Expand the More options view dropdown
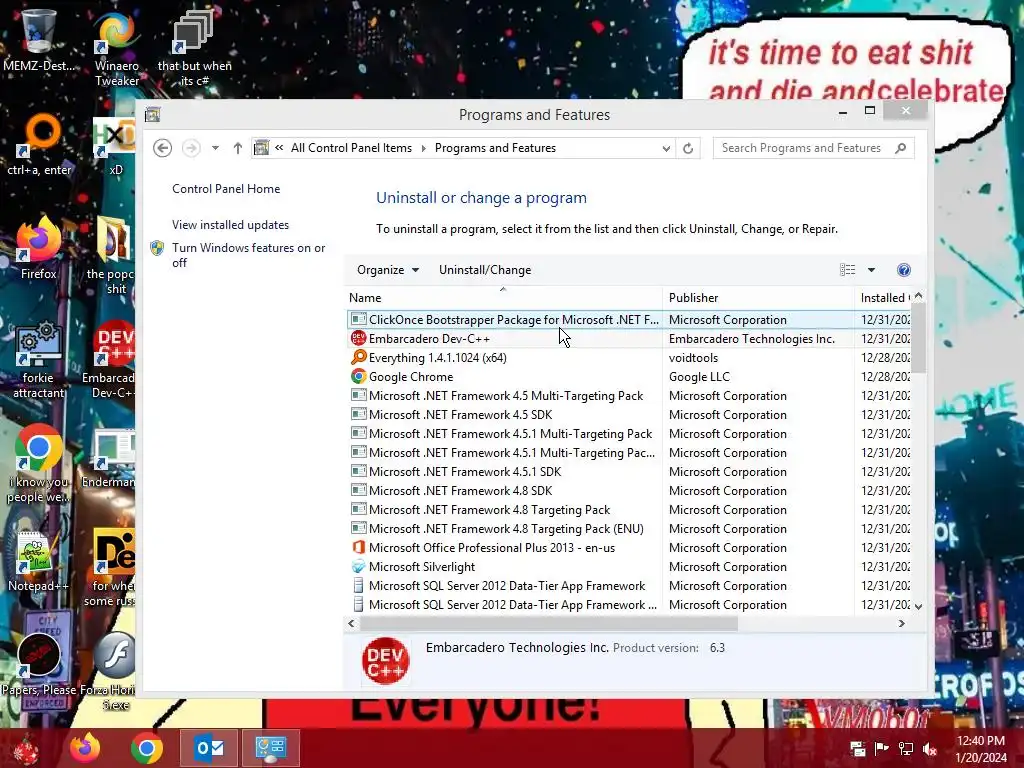The height and width of the screenshot is (768, 1024). coord(871,270)
